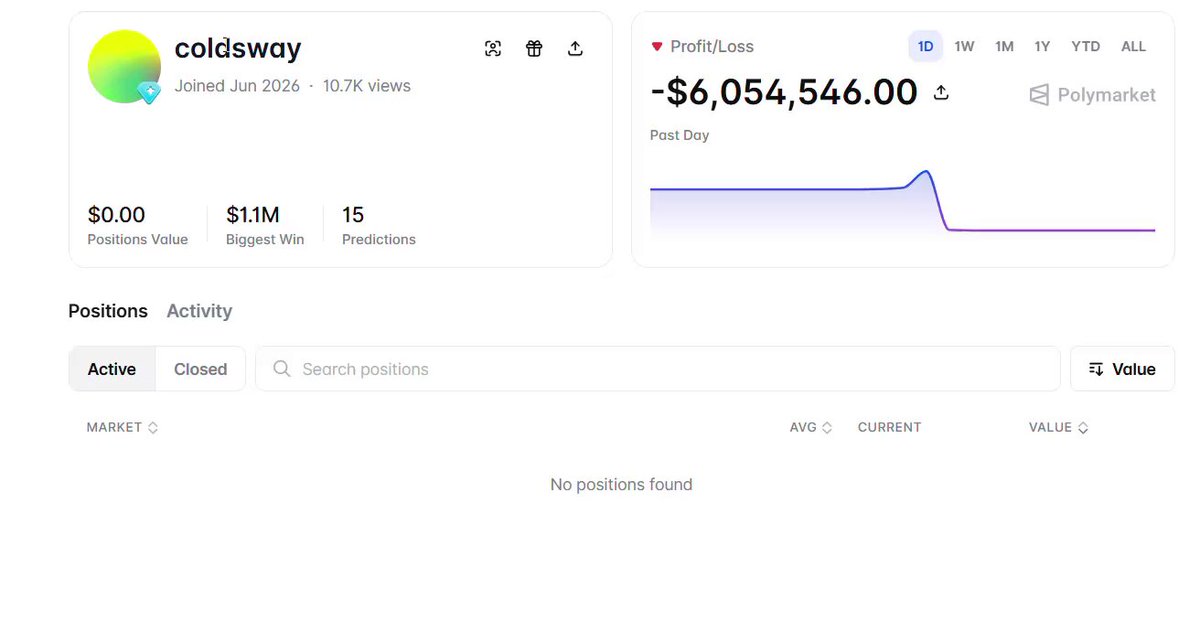
Task: Click the 'No positions found' message
Action: tap(621, 484)
